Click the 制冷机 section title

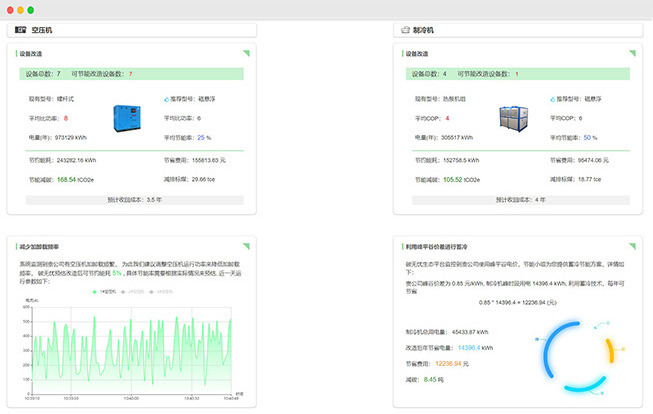pos(423,30)
